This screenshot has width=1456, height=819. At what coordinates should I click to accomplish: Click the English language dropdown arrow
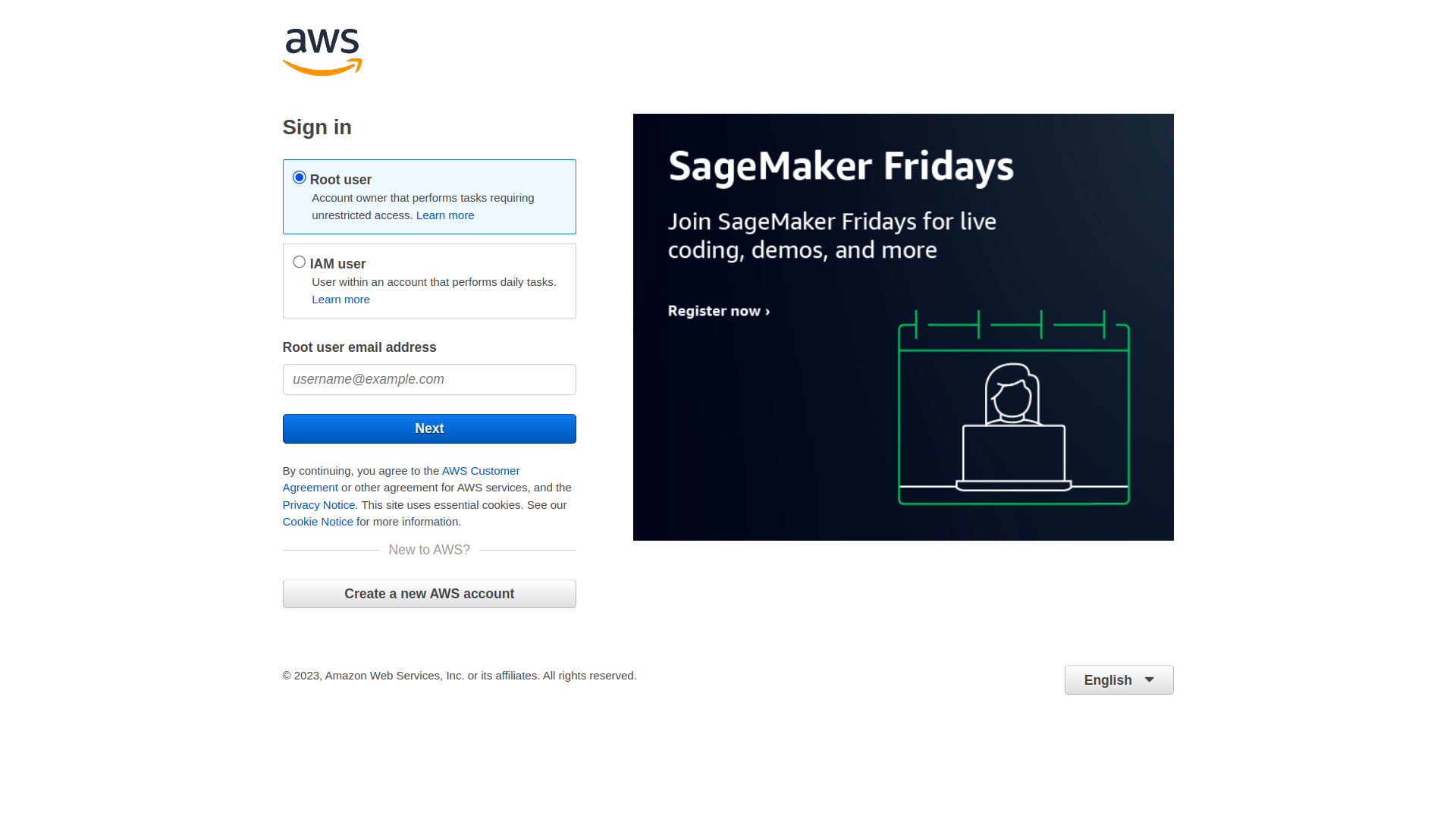pyautogui.click(x=1150, y=680)
